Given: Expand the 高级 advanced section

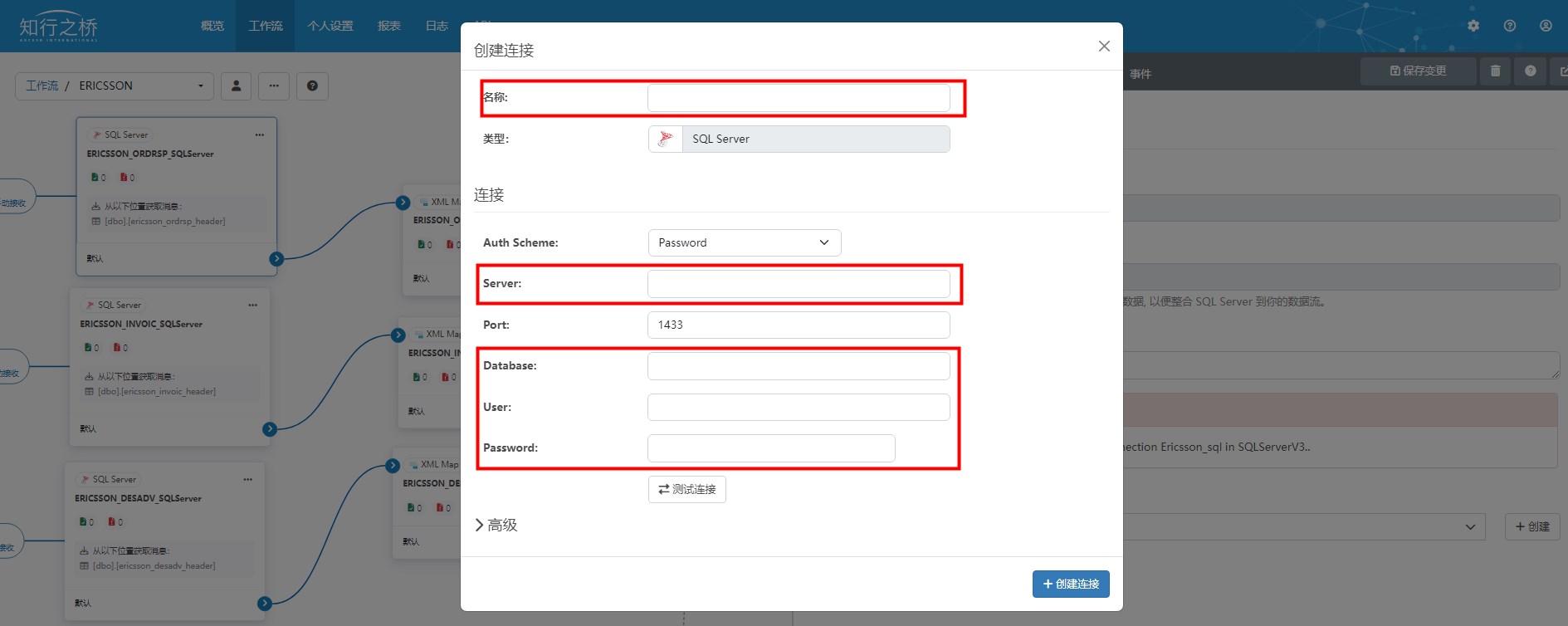Looking at the screenshot, I should click(x=496, y=525).
